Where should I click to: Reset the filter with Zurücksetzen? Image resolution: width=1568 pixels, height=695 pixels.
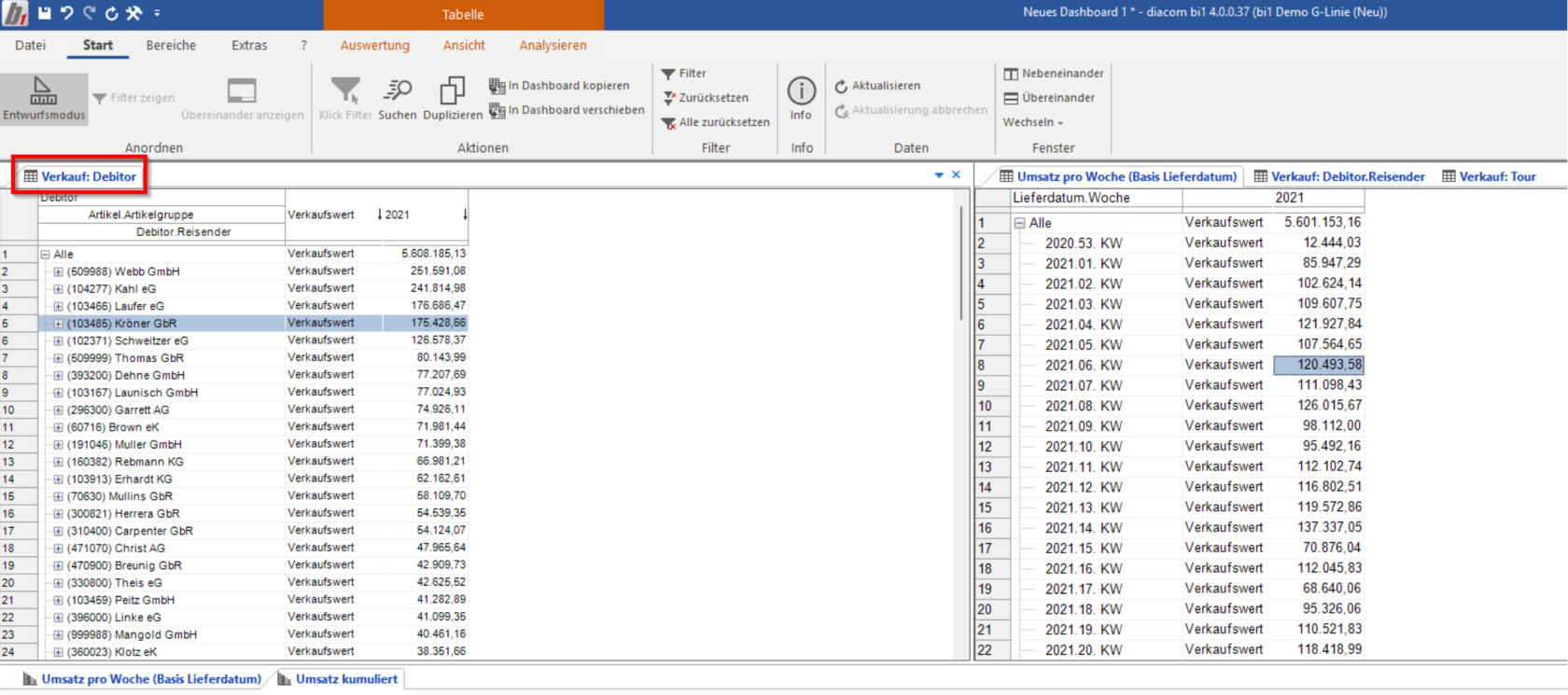tap(705, 98)
